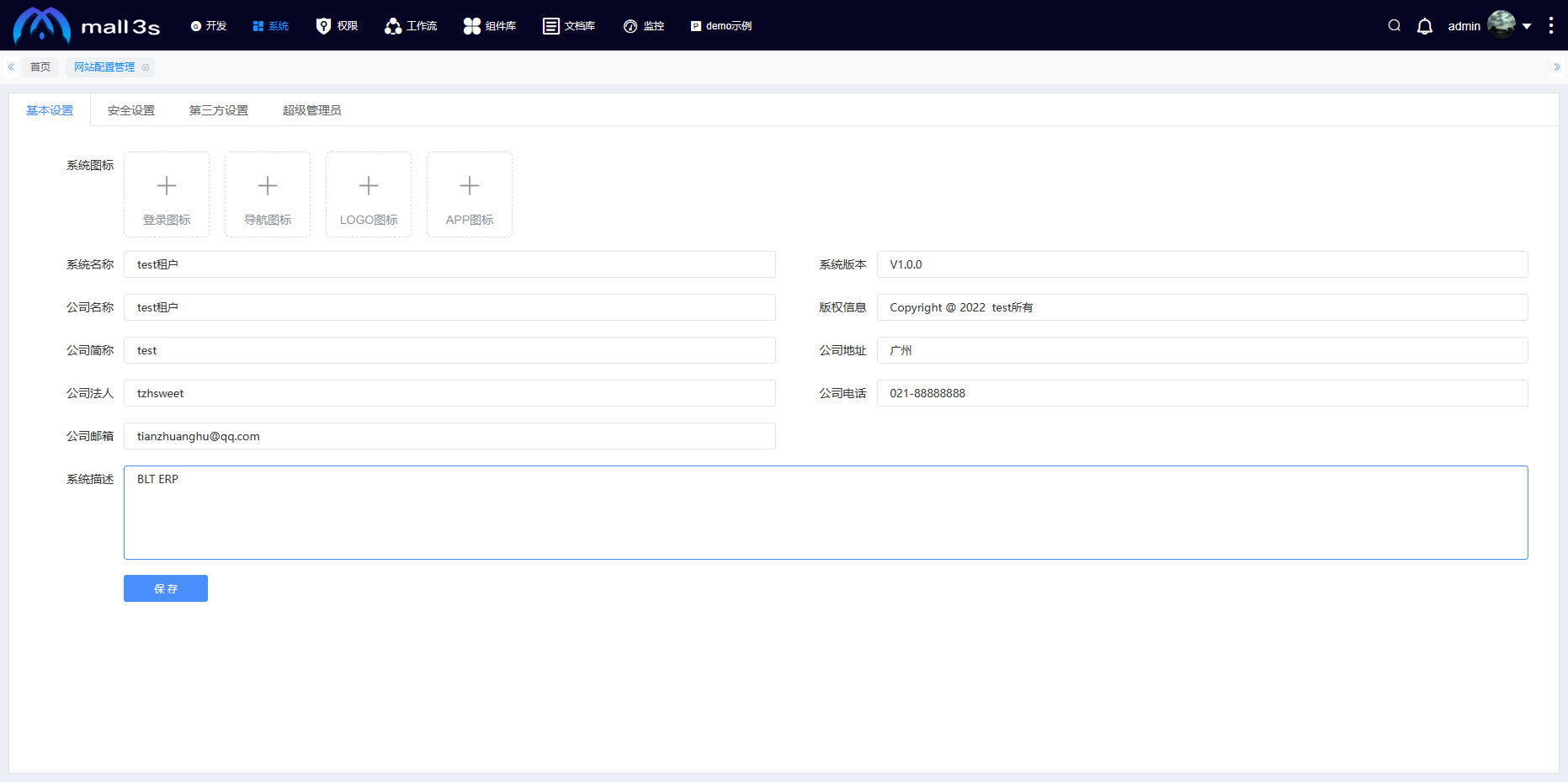Focus the 公司电话 phone field

[1203, 393]
